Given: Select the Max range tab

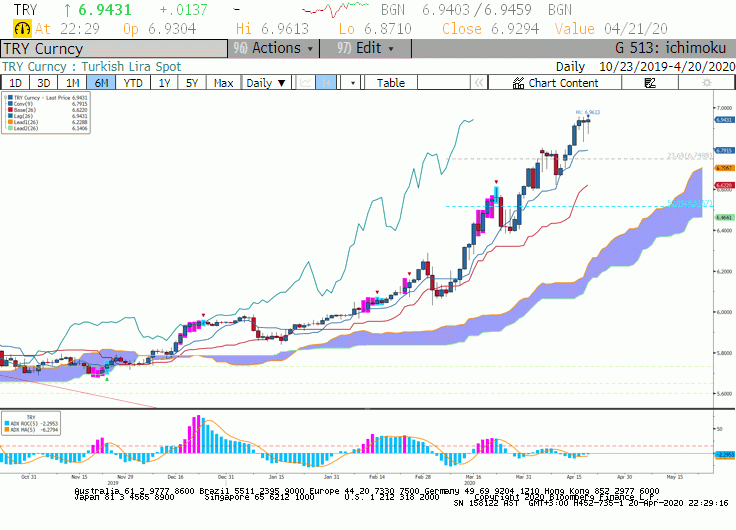Looking at the screenshot, I should pos(223,83).
